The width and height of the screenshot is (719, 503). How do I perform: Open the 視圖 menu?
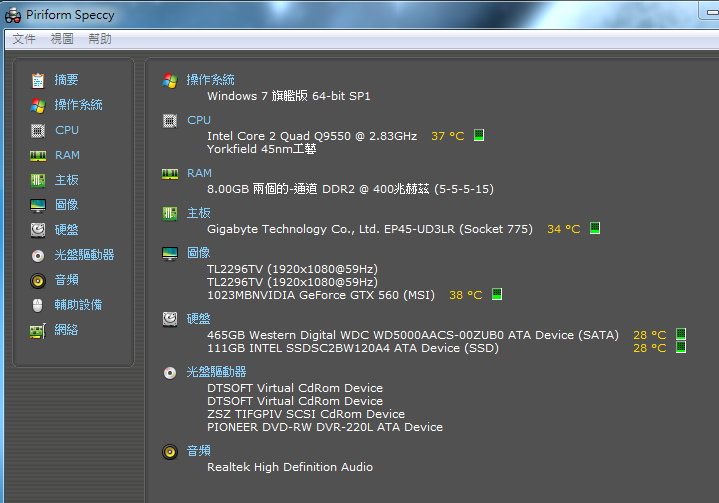point(62,39)
